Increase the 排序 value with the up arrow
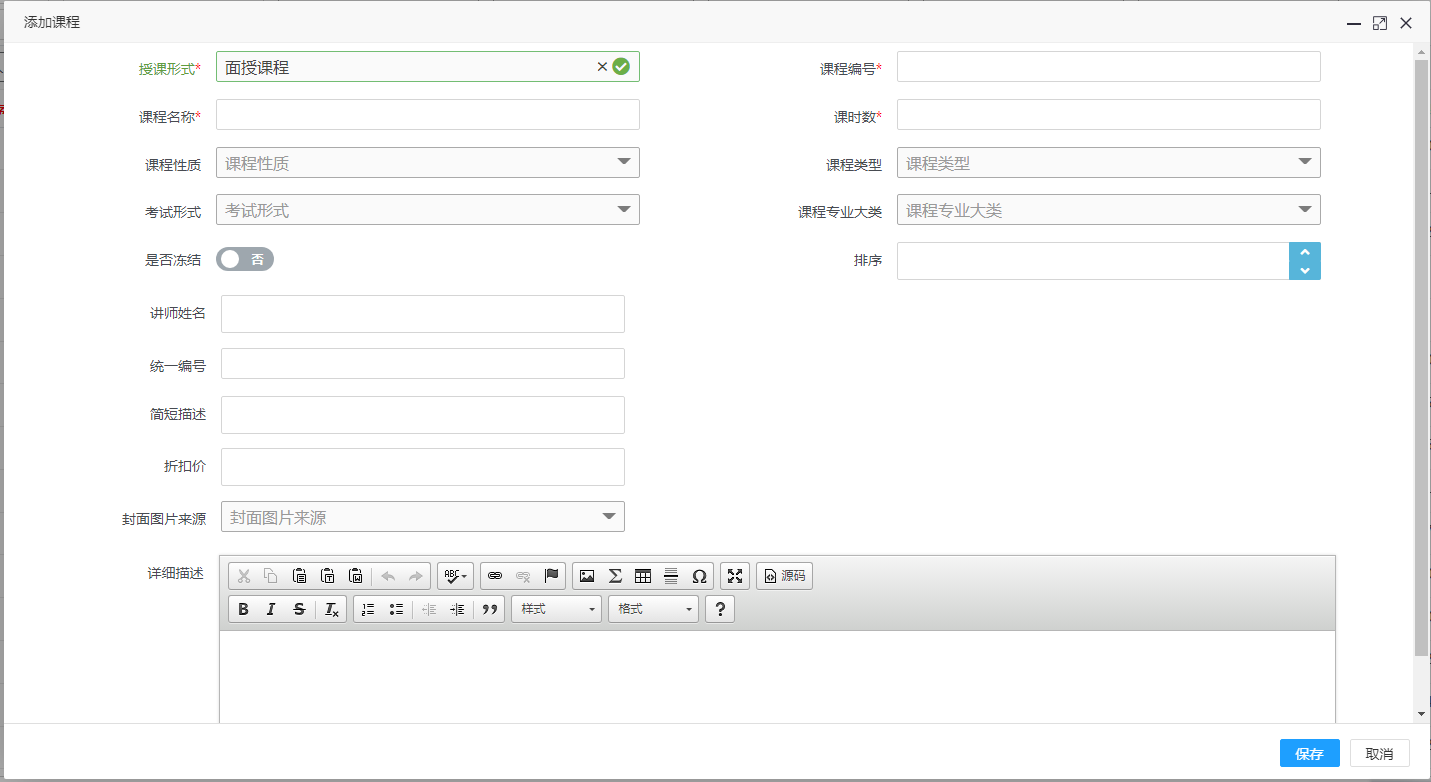 click(x=1305, y=252)
